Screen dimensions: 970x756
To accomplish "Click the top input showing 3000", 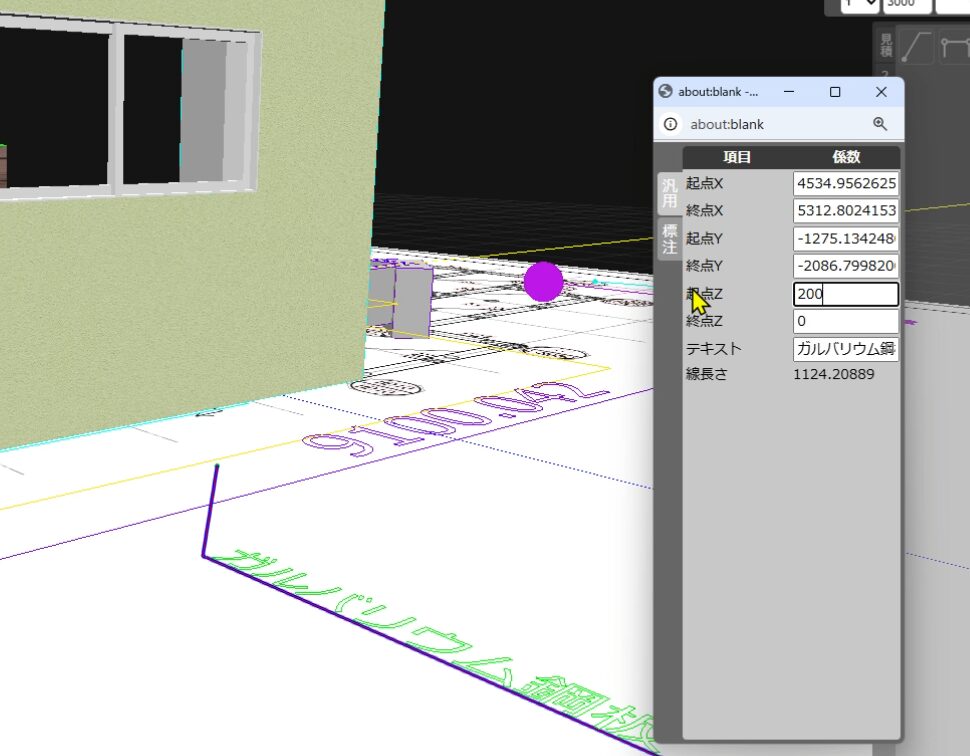I will pos(906,4).
